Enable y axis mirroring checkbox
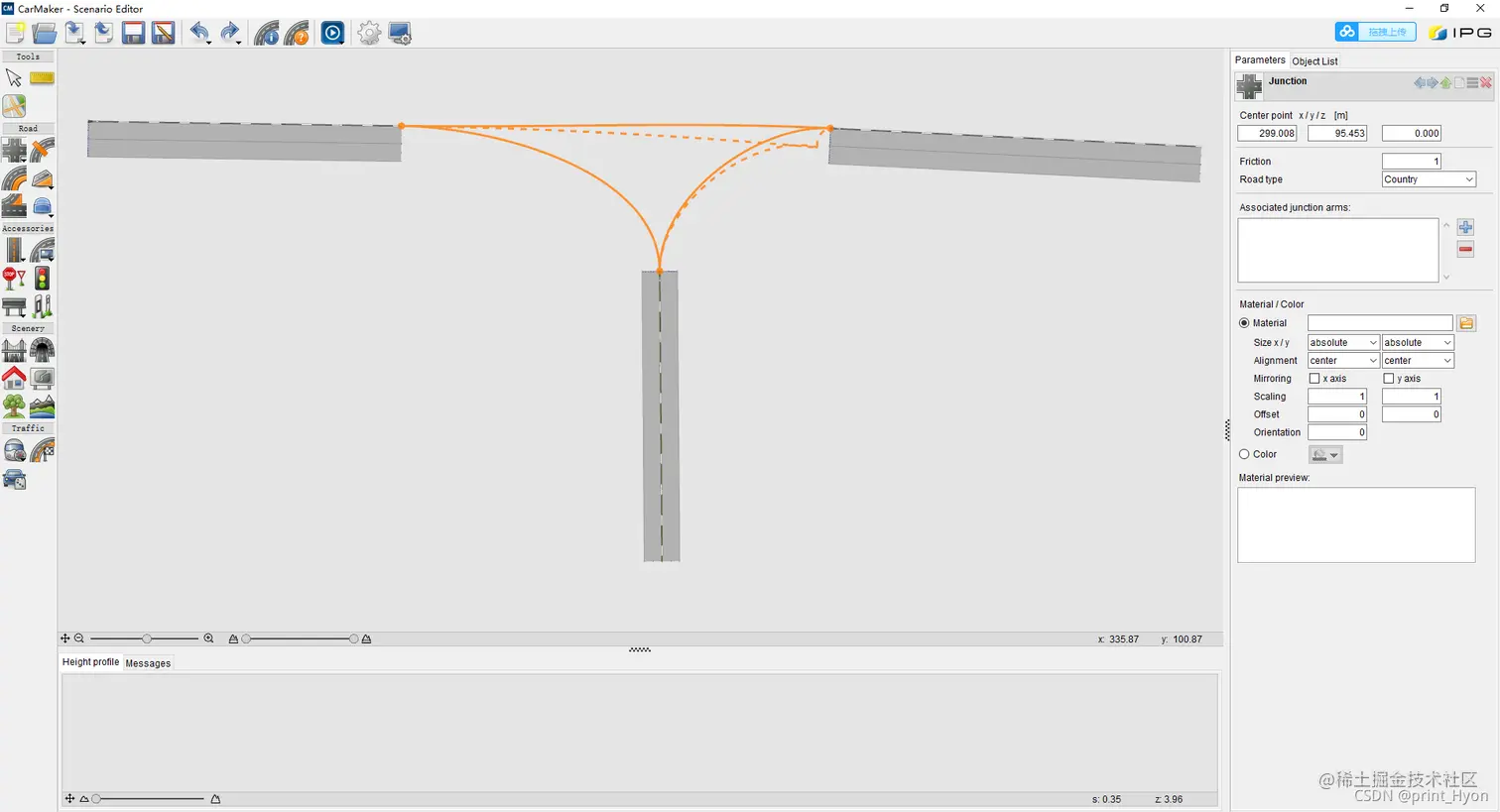 coord(1389,379)
